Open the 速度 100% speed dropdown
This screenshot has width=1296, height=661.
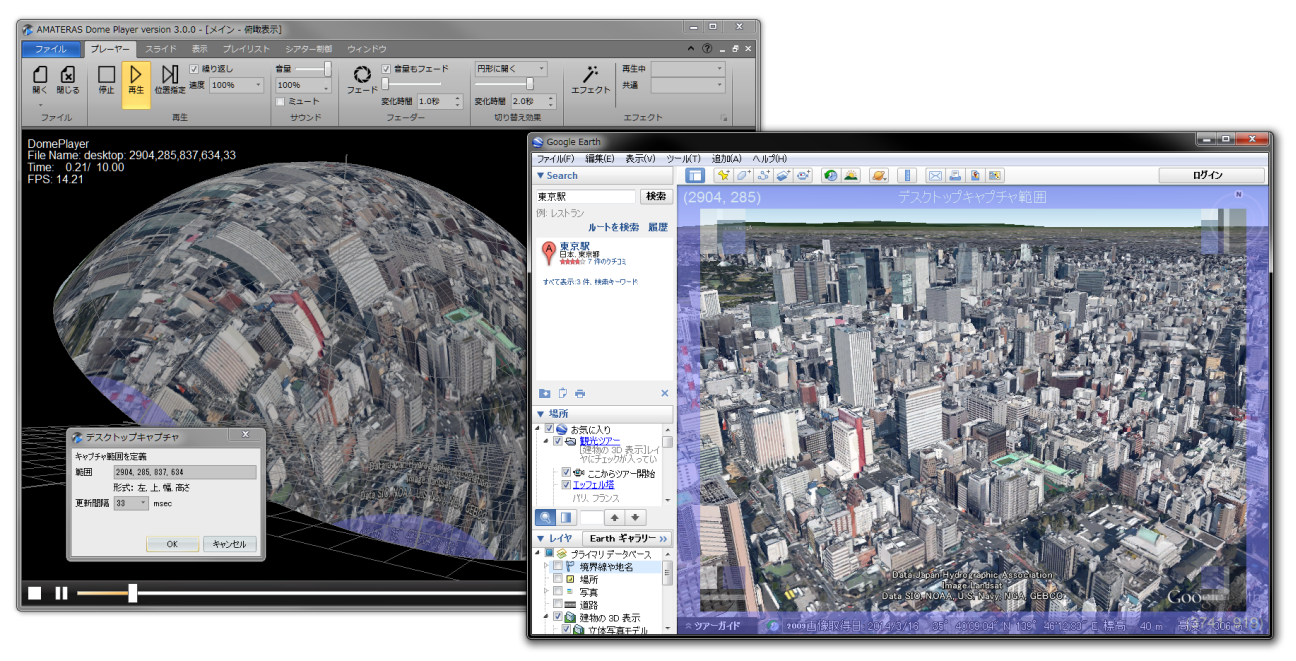(x=236, y=86)
